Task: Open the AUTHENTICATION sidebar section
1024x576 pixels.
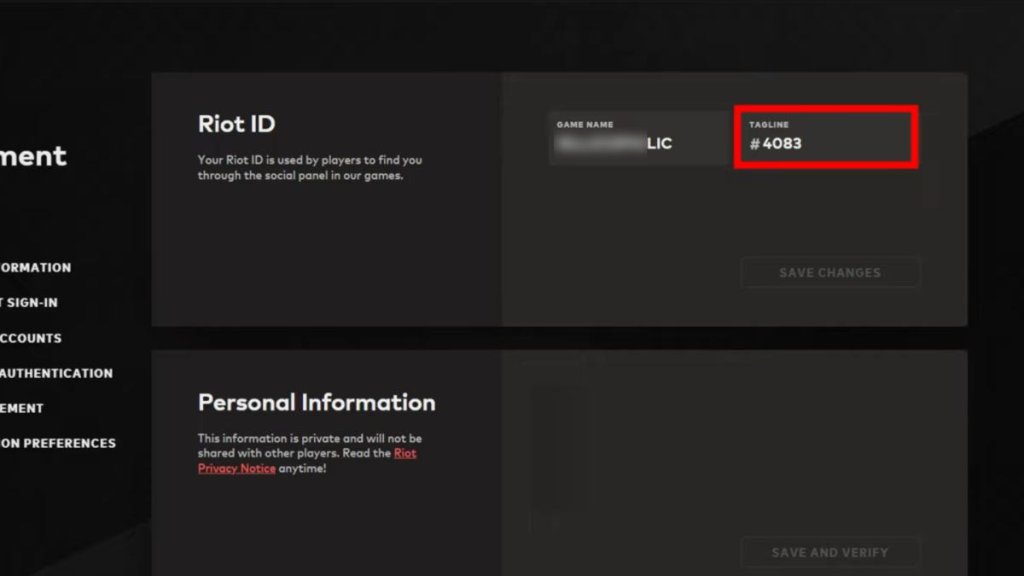Action: (x=56, y=374)
